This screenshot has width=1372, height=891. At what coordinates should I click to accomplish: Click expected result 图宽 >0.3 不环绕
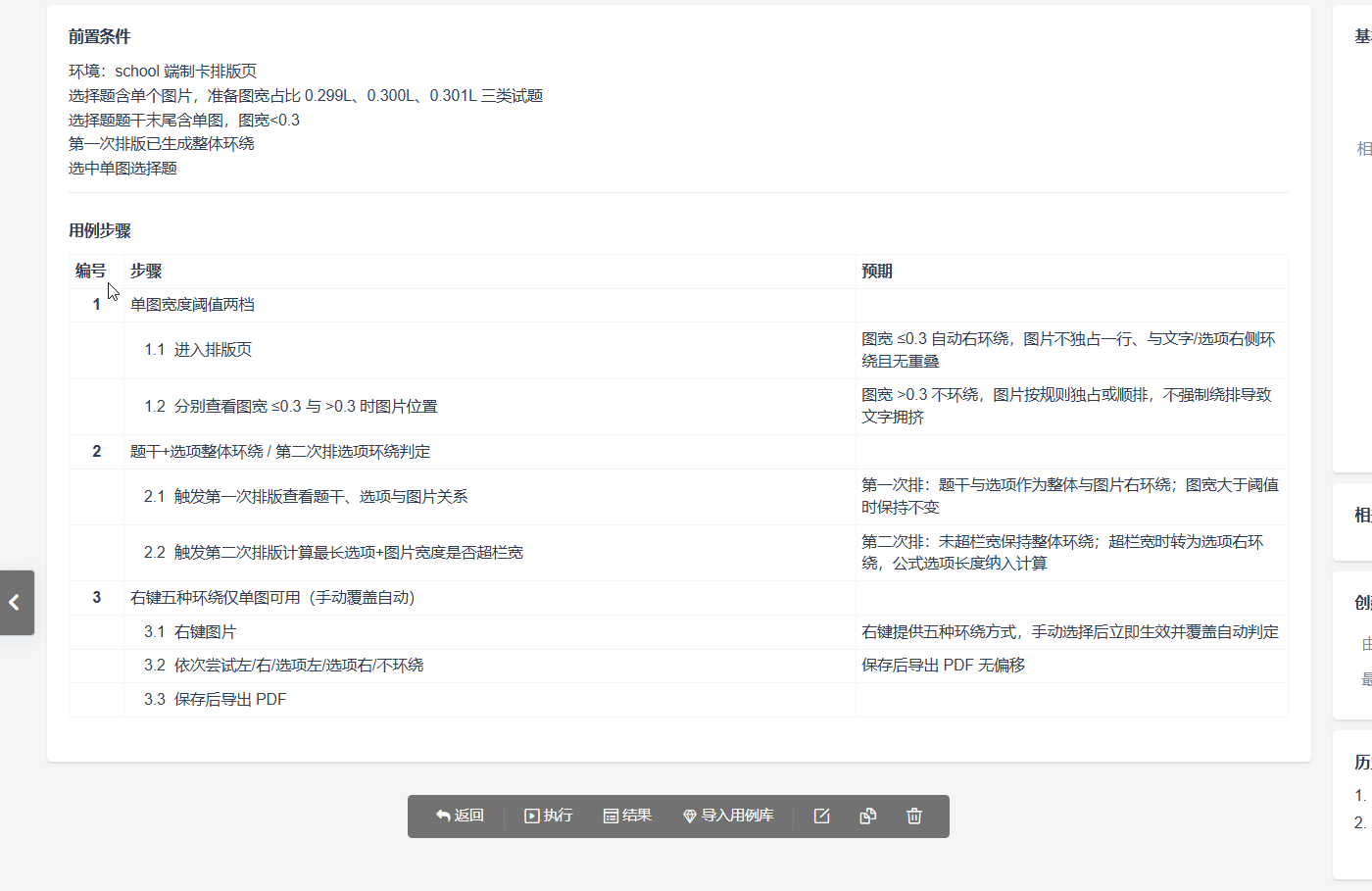point(1066,406)
